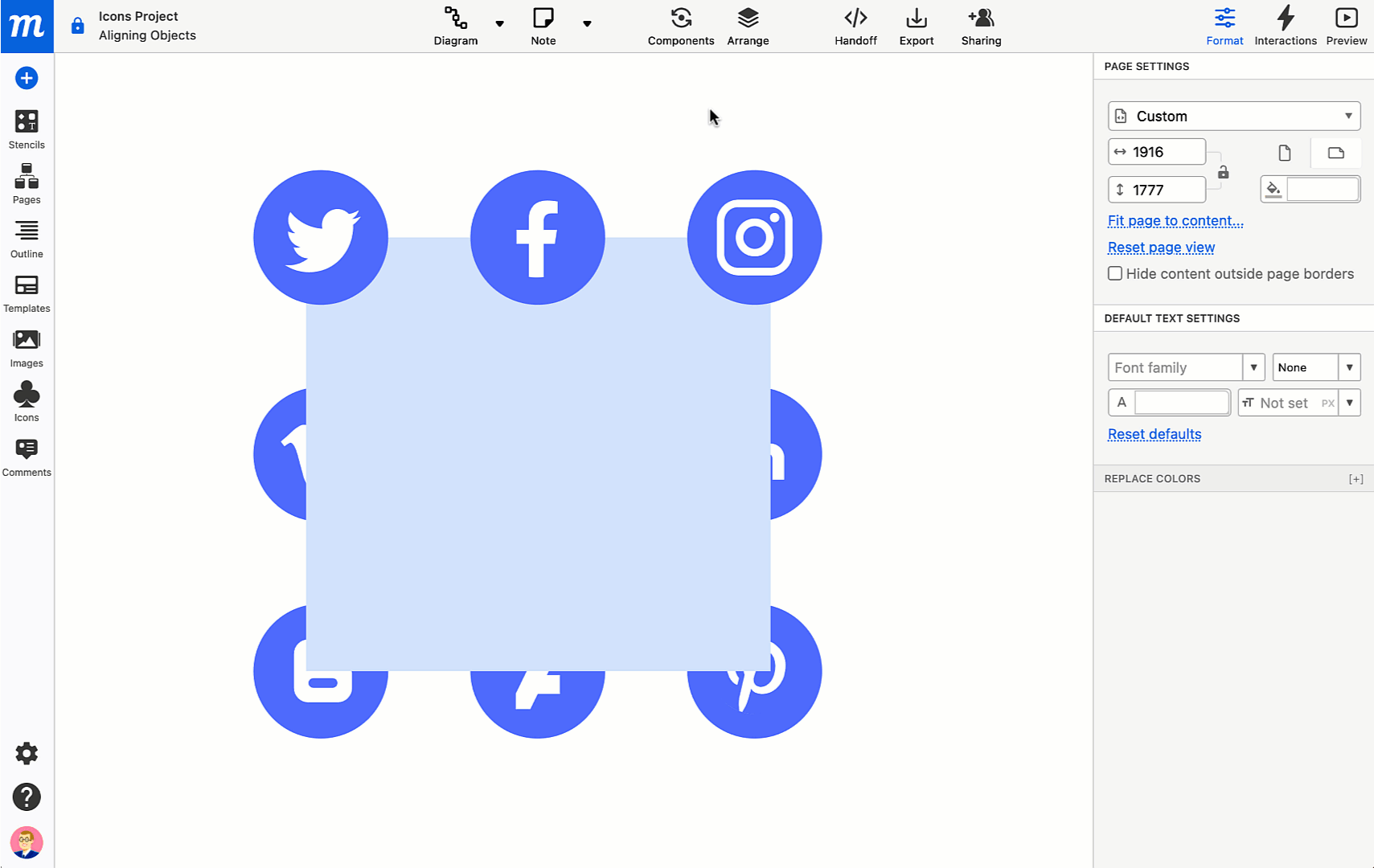Enable Hide content outside page borders
Viewport: 1374px width, 868px height.
1114,273
